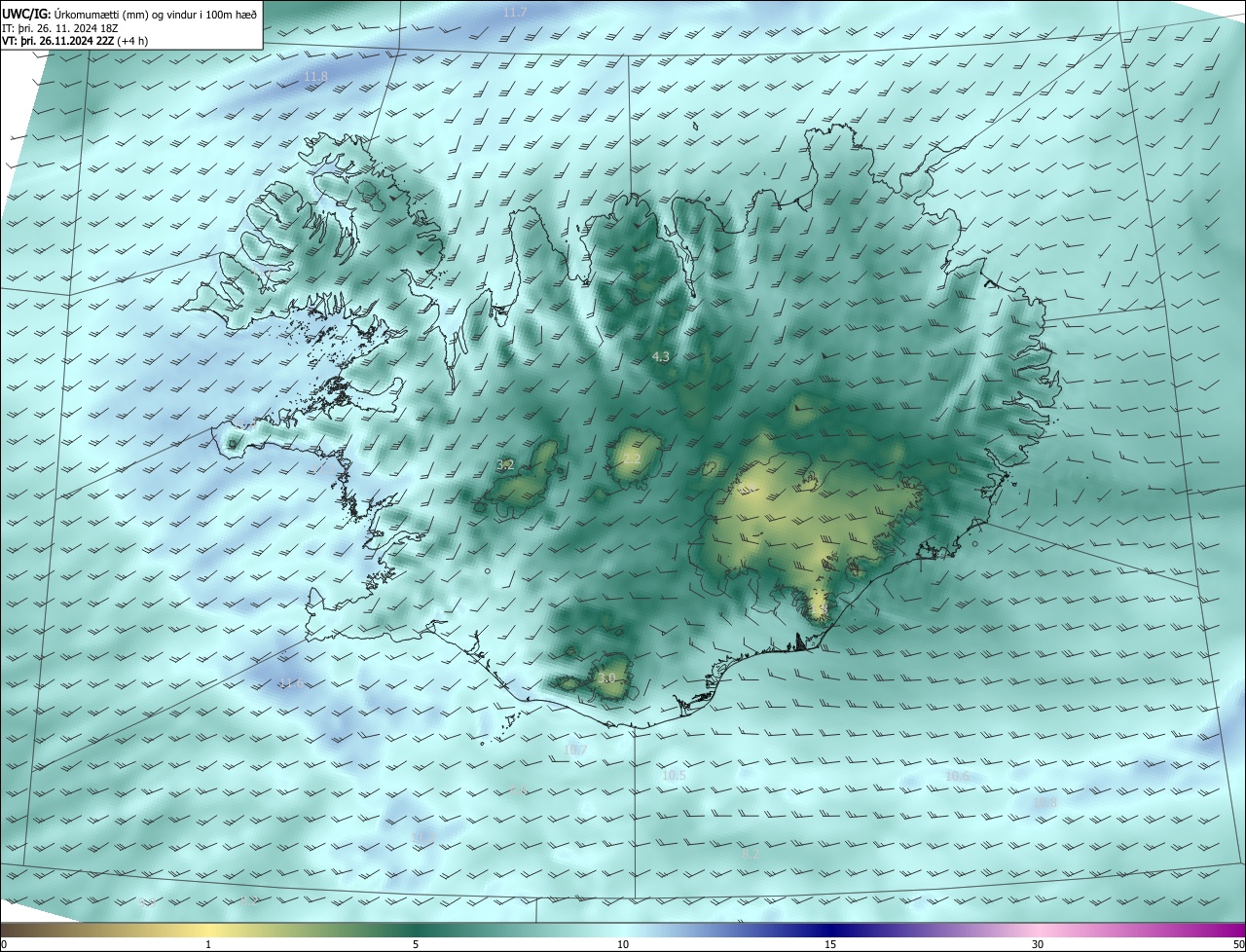1246x952 pixels.
Task: Click the 30 tick label on the color scale
Action: tap(1038, 944)
